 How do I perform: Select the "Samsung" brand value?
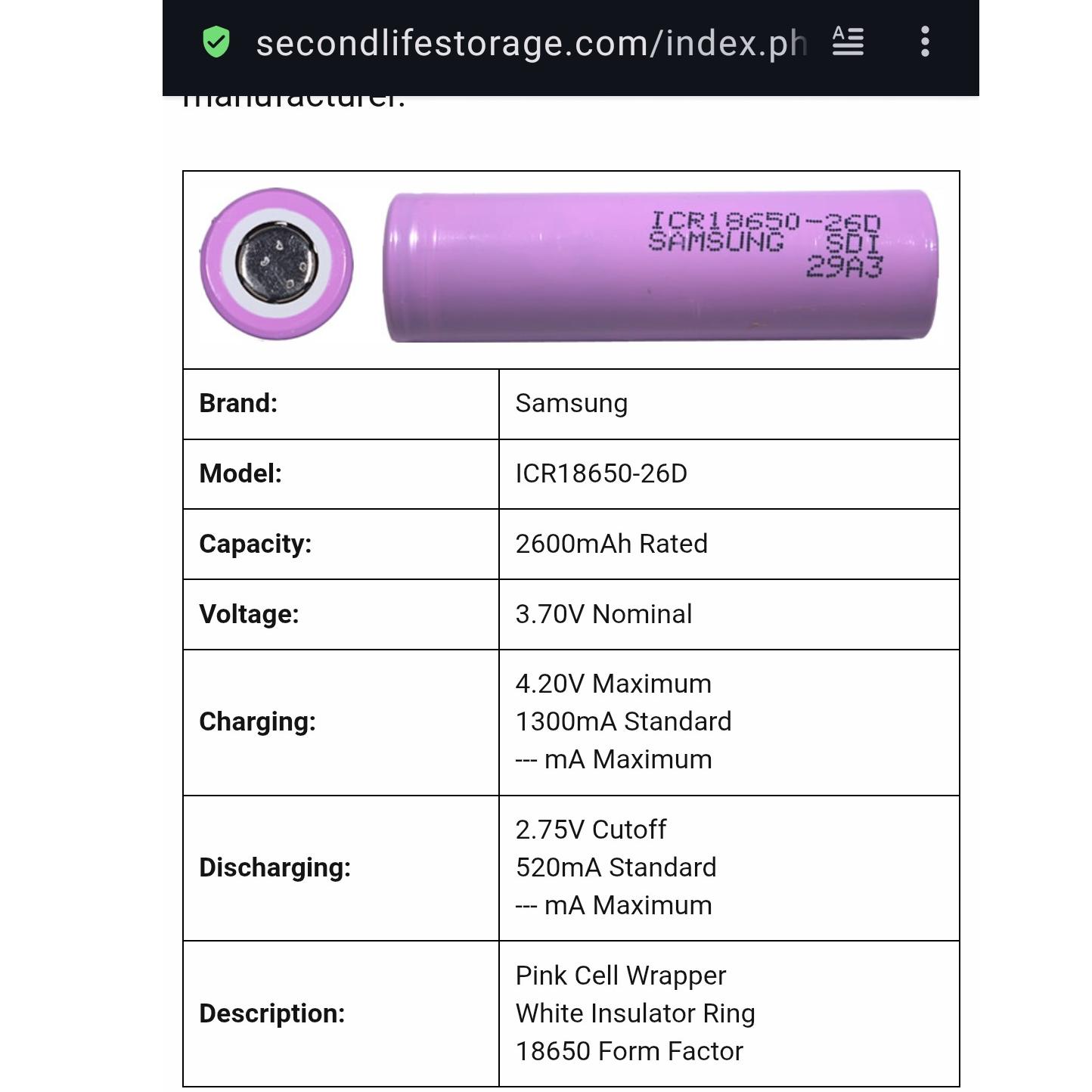coord(571,404)
